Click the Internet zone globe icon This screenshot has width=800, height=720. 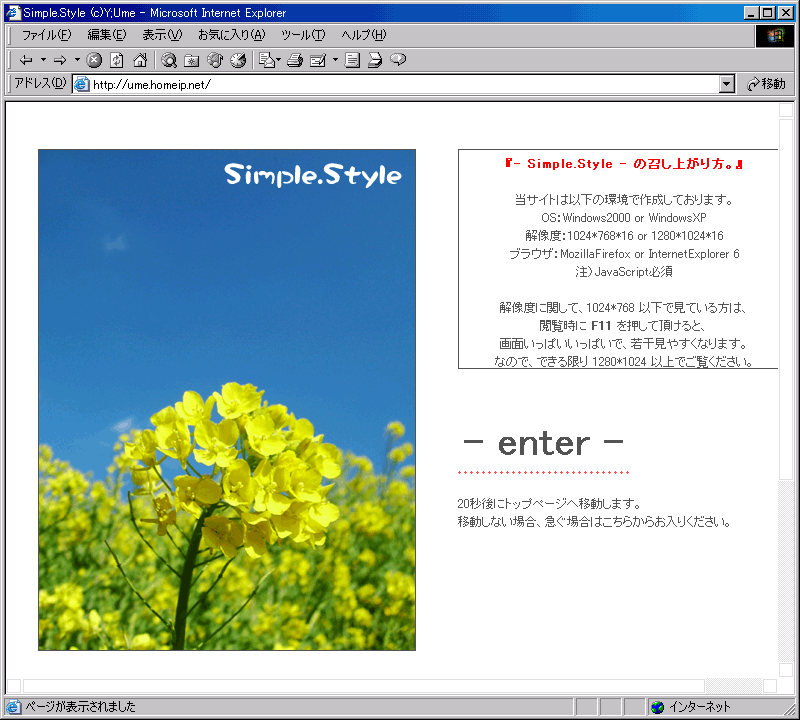coord(658,707)
